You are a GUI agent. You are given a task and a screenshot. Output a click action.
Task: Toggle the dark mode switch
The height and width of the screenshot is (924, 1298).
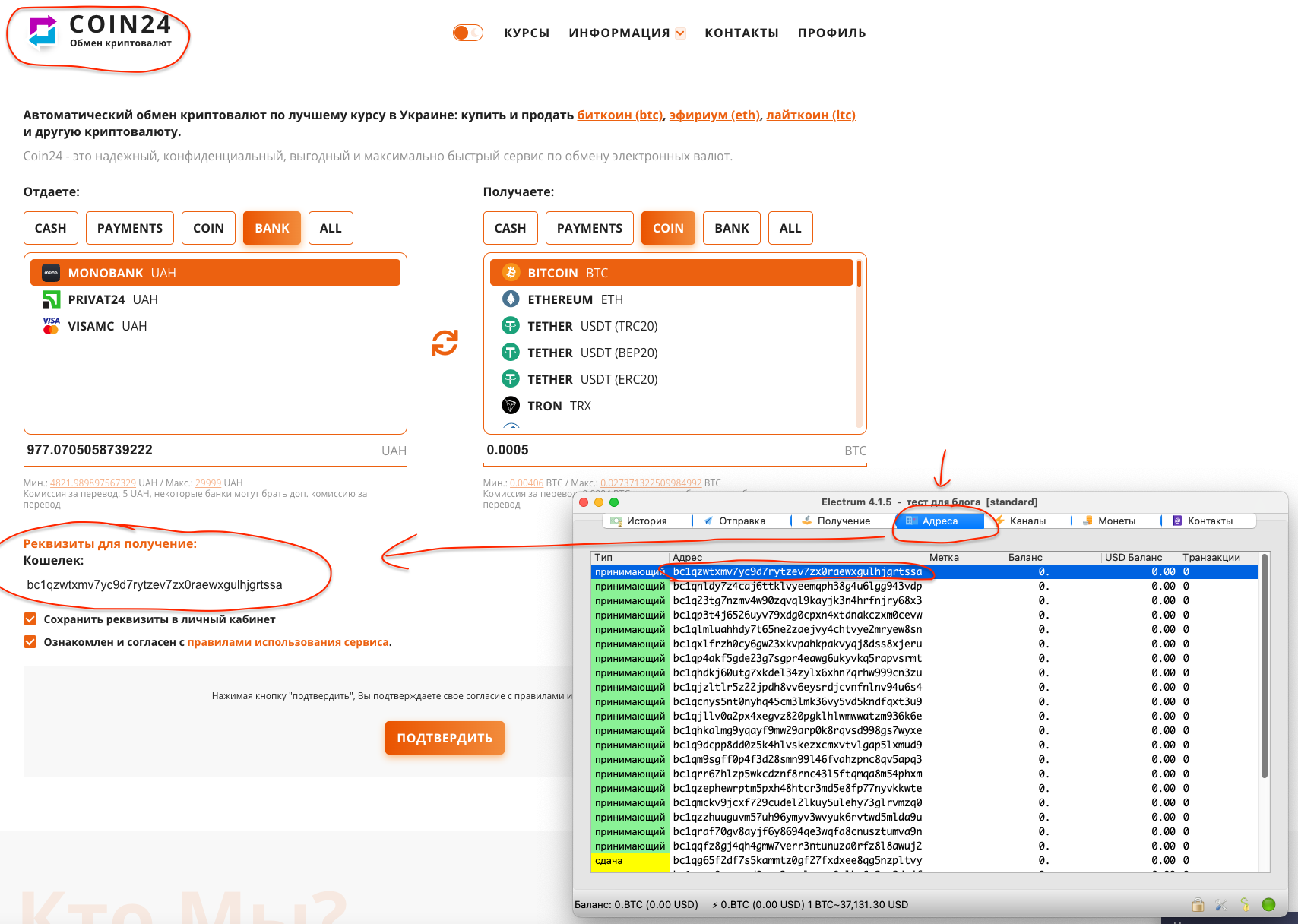pyautogui.click(x=468, y=33)
